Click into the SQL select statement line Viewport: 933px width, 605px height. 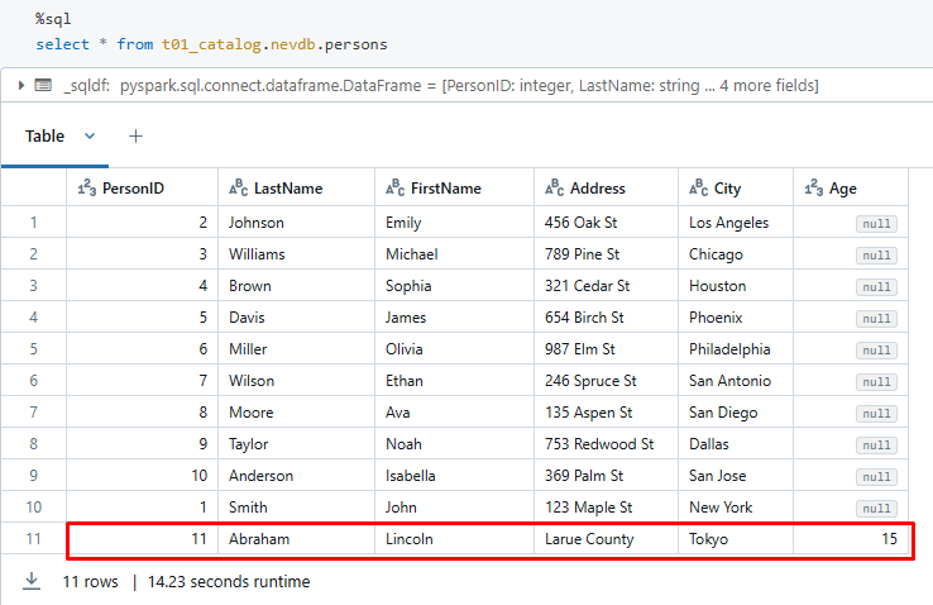tap(211, 44)
